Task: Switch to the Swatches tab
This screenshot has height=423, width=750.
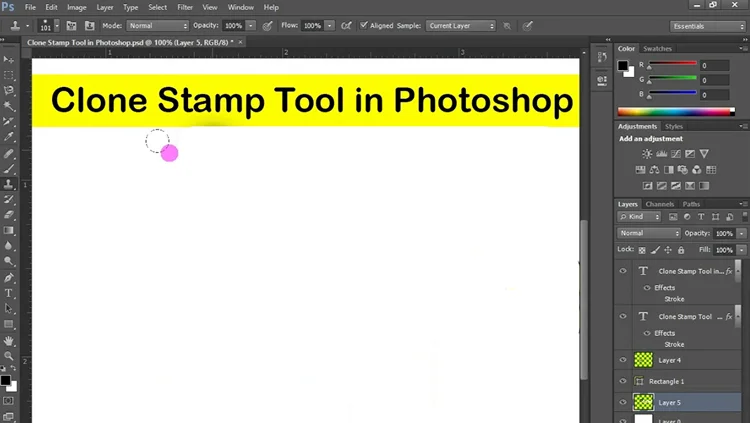Action: [x=657, y=48]
